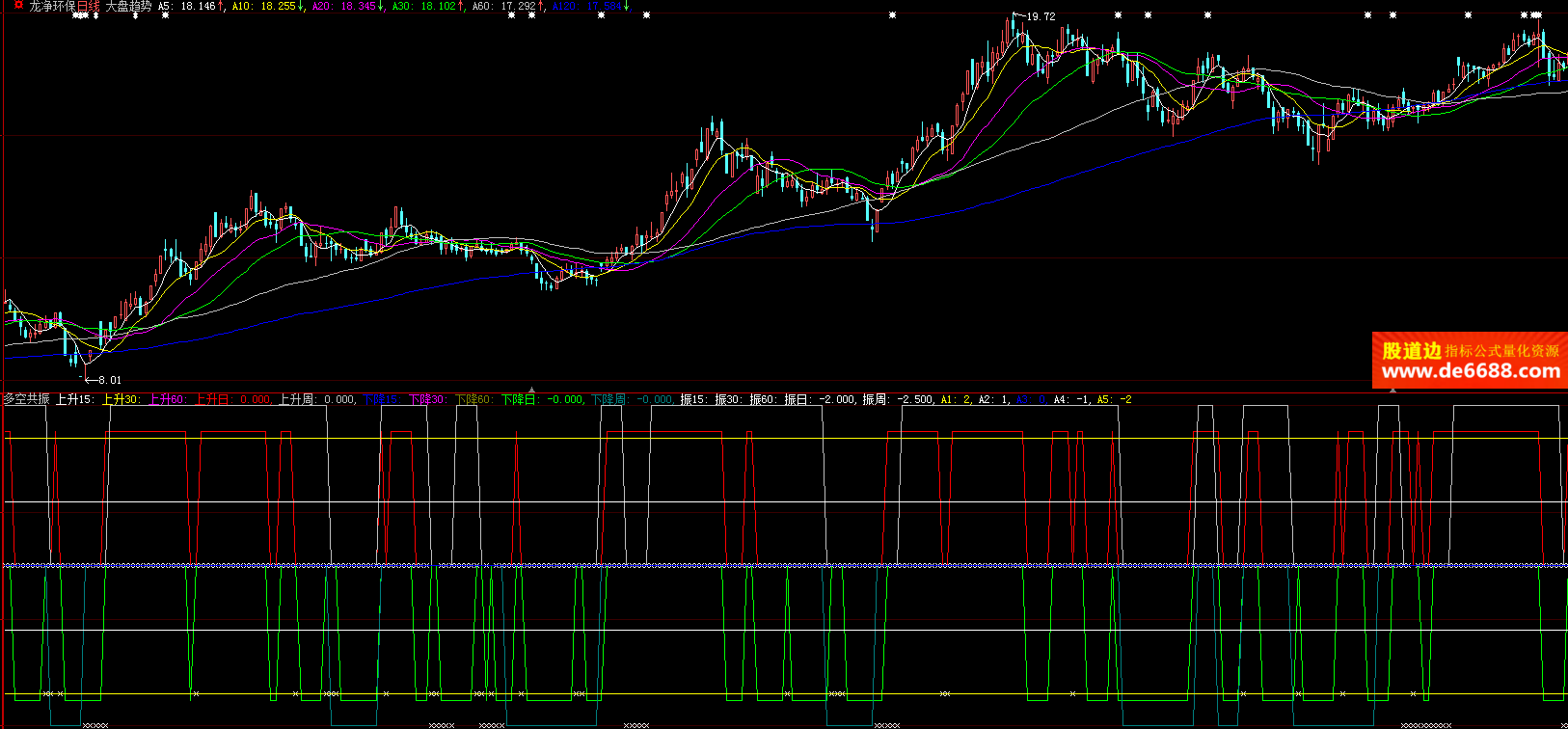Open the 多空共振 indicator label

pyautogui.click(x=26, y=399)
